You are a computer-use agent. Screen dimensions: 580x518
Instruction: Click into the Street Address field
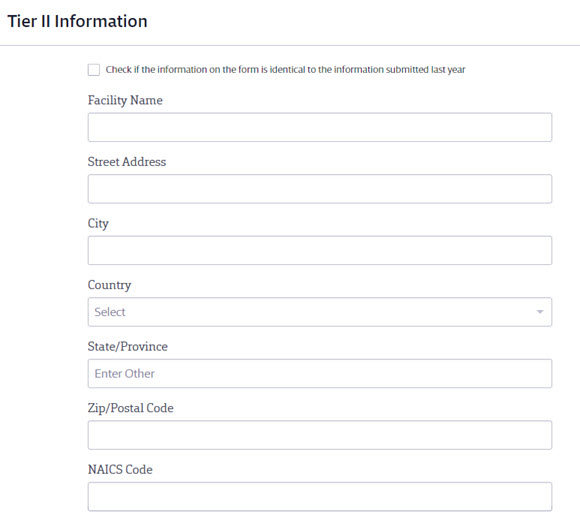tap(320, 189)
